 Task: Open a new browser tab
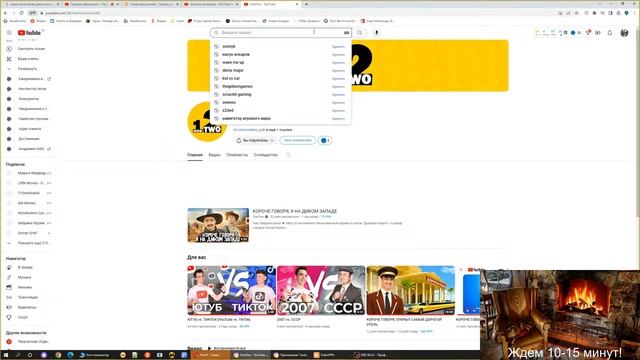[x=306, y=4]
